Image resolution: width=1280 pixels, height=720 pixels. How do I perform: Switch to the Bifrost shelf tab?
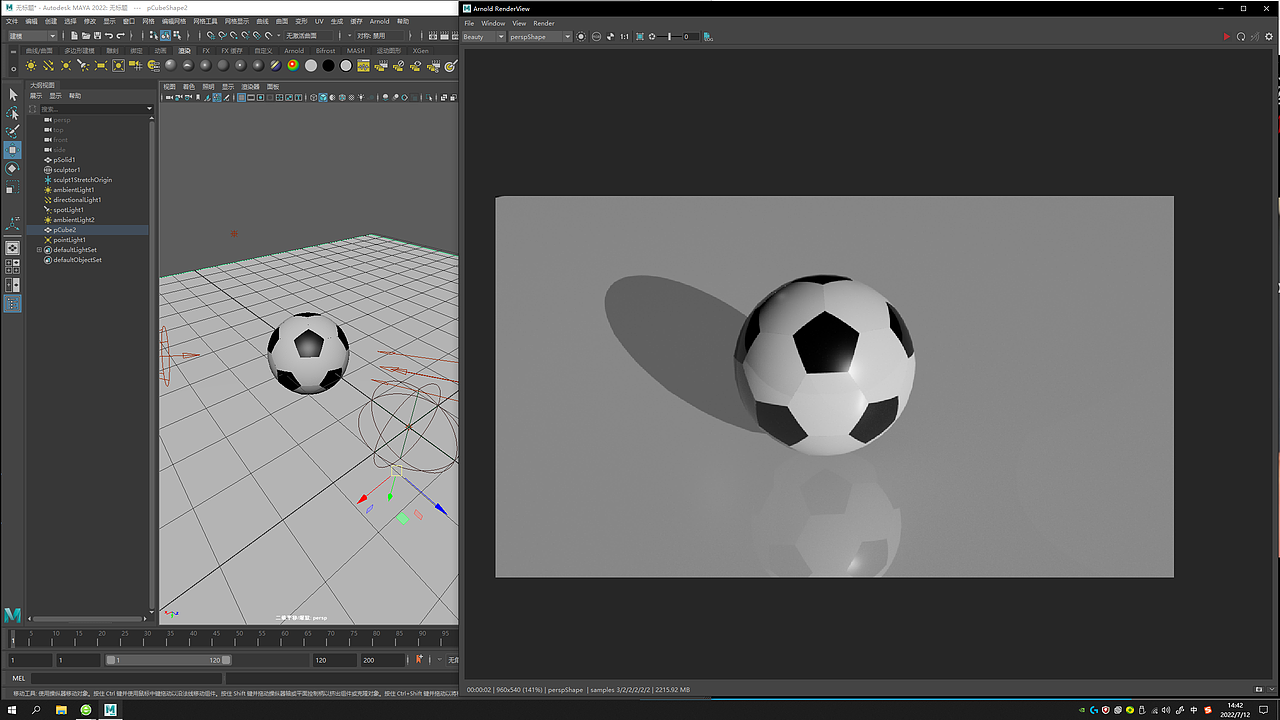[x=325, y=50]
